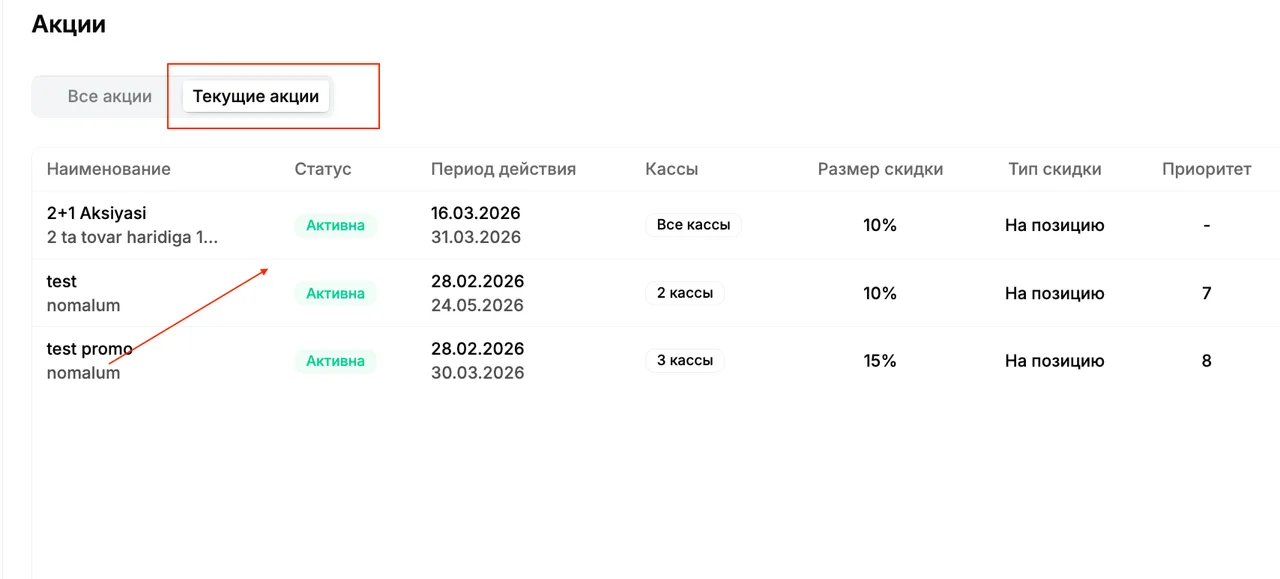Click the "2 кассы" chip
Image resolution: width=1280 pixels, height=579 pixels.
[x=685, y=293]
